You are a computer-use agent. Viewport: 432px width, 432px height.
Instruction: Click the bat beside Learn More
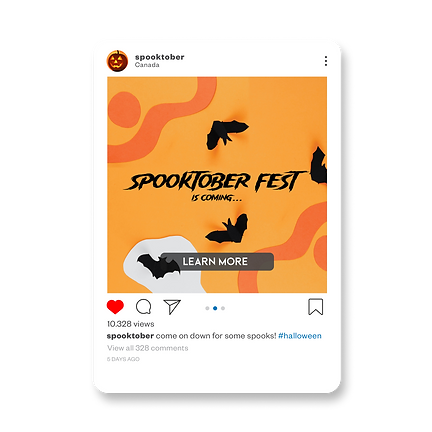click(159, 266)
